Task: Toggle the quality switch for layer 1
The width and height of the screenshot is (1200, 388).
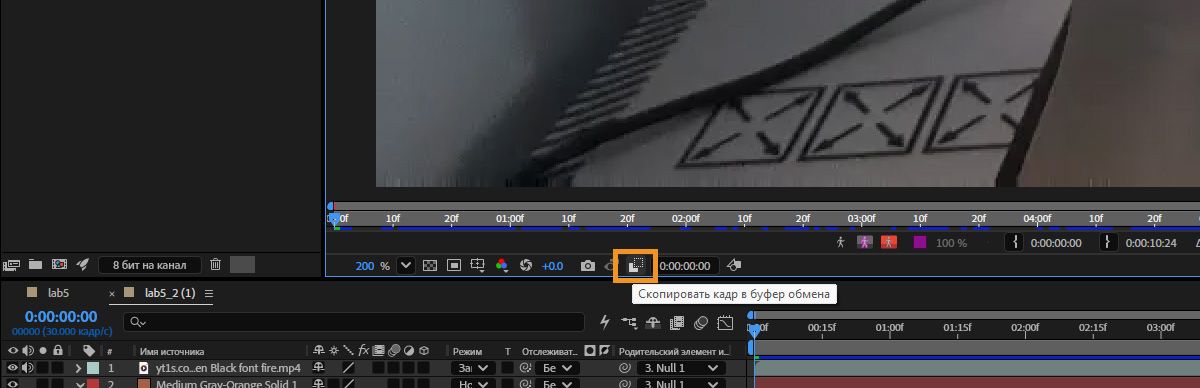Action: [349, 368]
